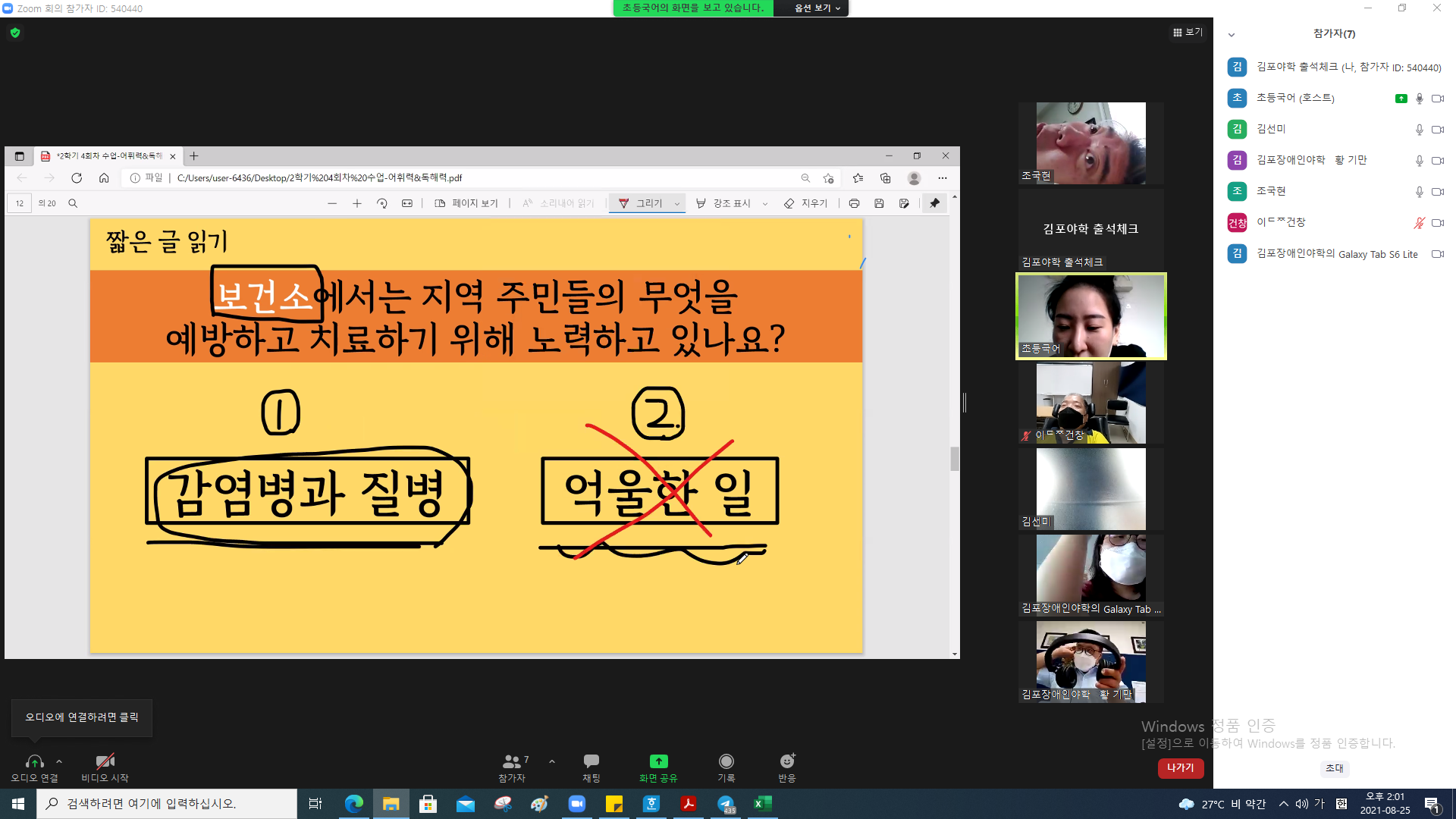This screenshot has height=819, width=1456.
Task: Click the PDF zoom out minus icon
Action: click(332, 203)
